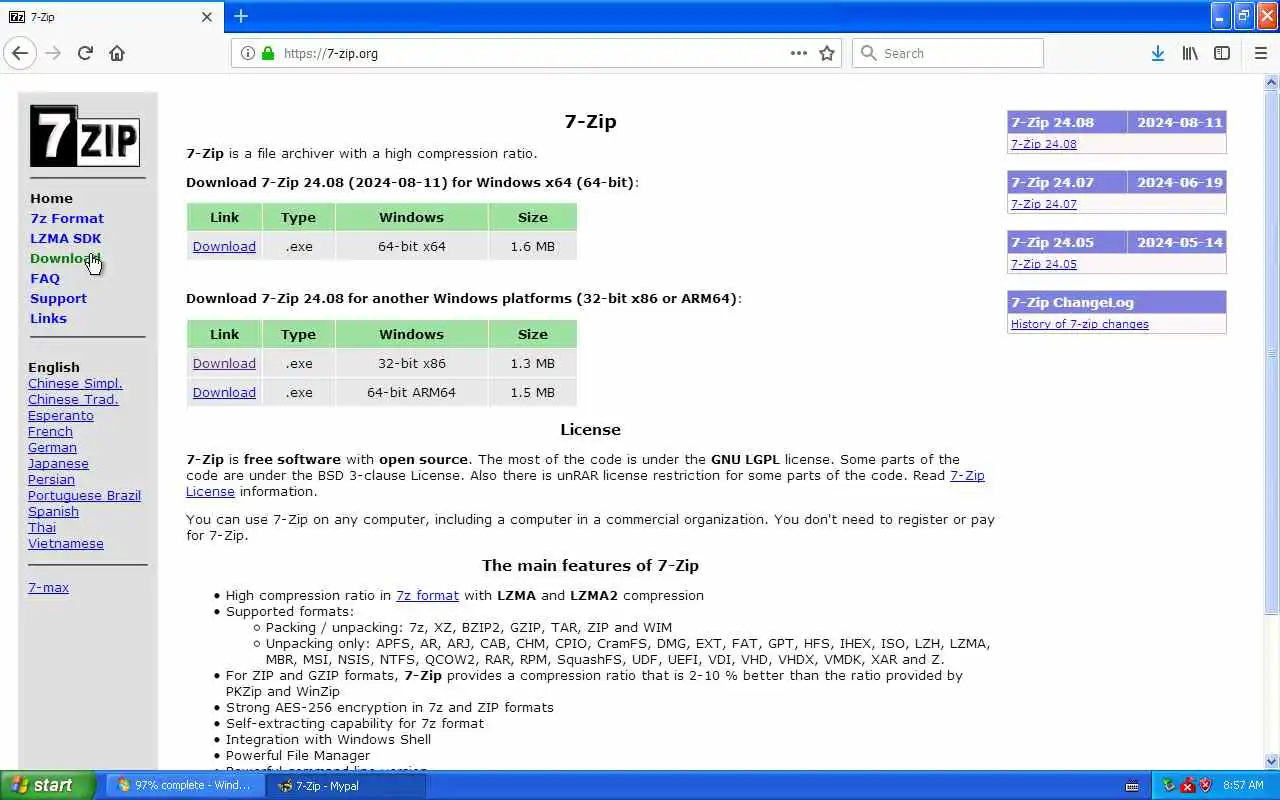Switch language to German

pos(52,447)
